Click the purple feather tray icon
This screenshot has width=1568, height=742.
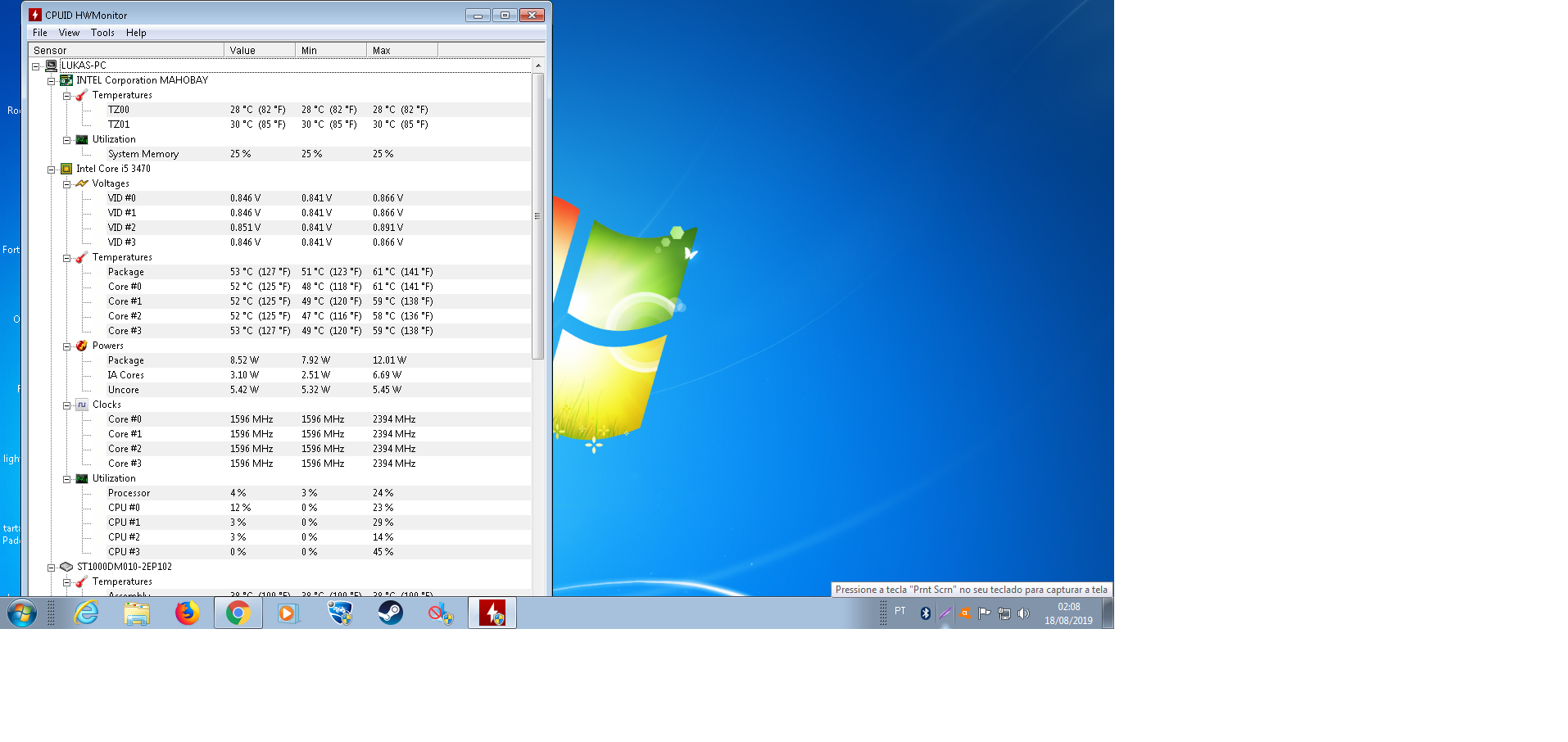pyautogui.click(x=945, y=613)
